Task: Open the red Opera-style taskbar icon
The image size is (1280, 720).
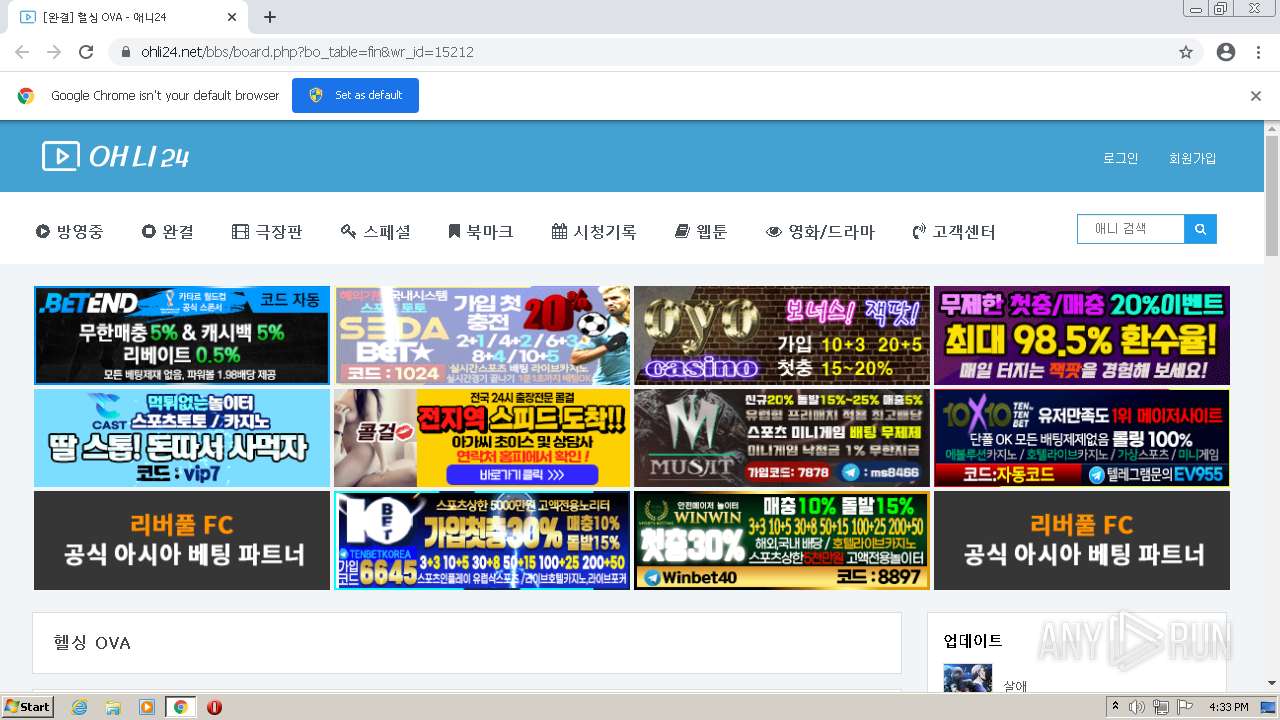Action: [x=214, y=707]
